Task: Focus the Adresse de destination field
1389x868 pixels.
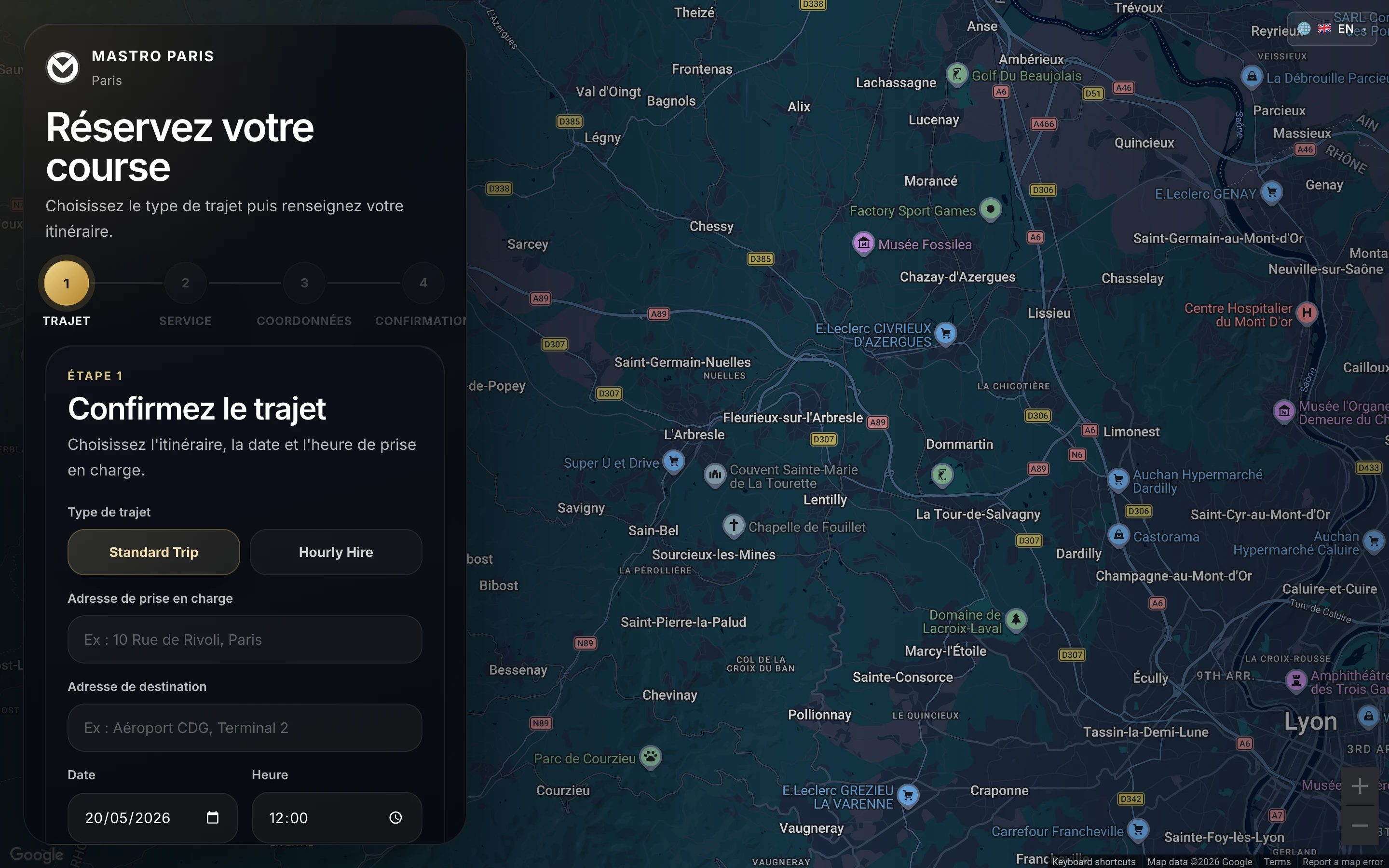Action: click(245, 728)
